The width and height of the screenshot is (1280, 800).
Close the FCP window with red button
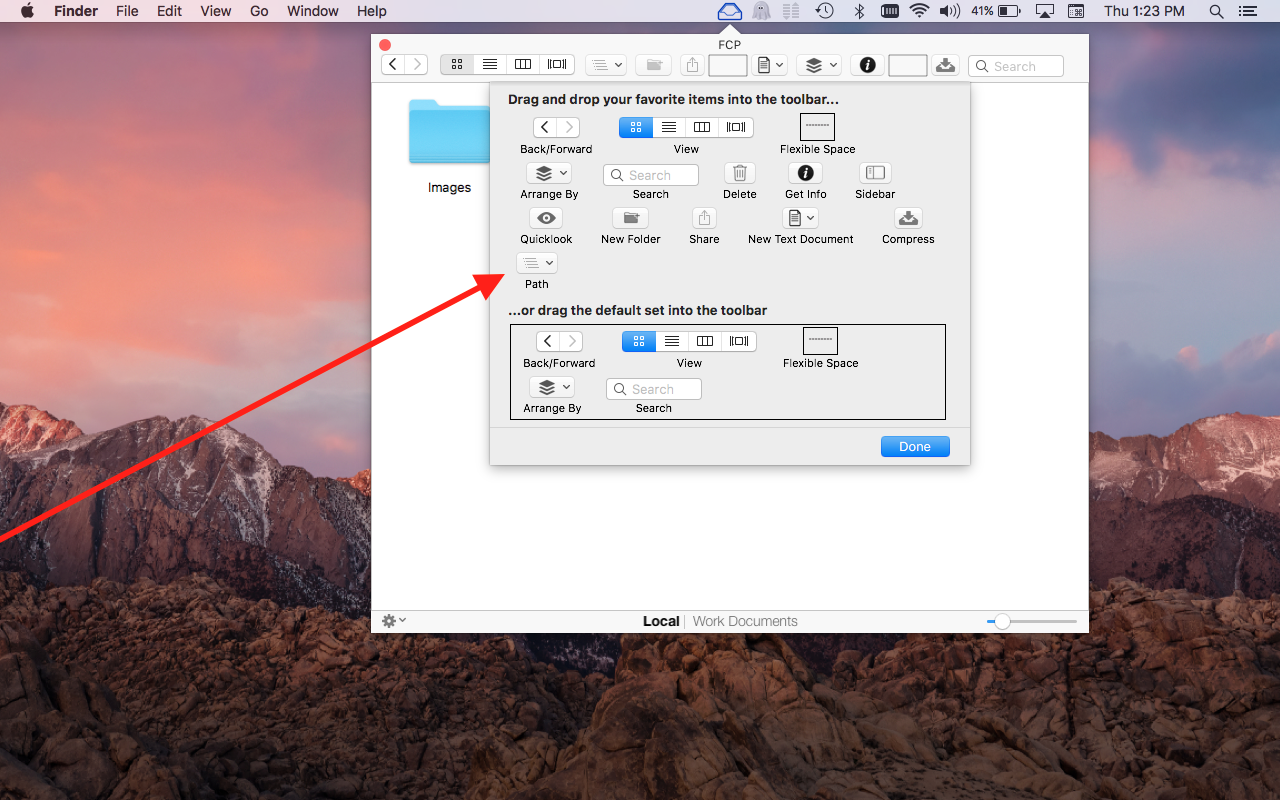coord(385,45)
